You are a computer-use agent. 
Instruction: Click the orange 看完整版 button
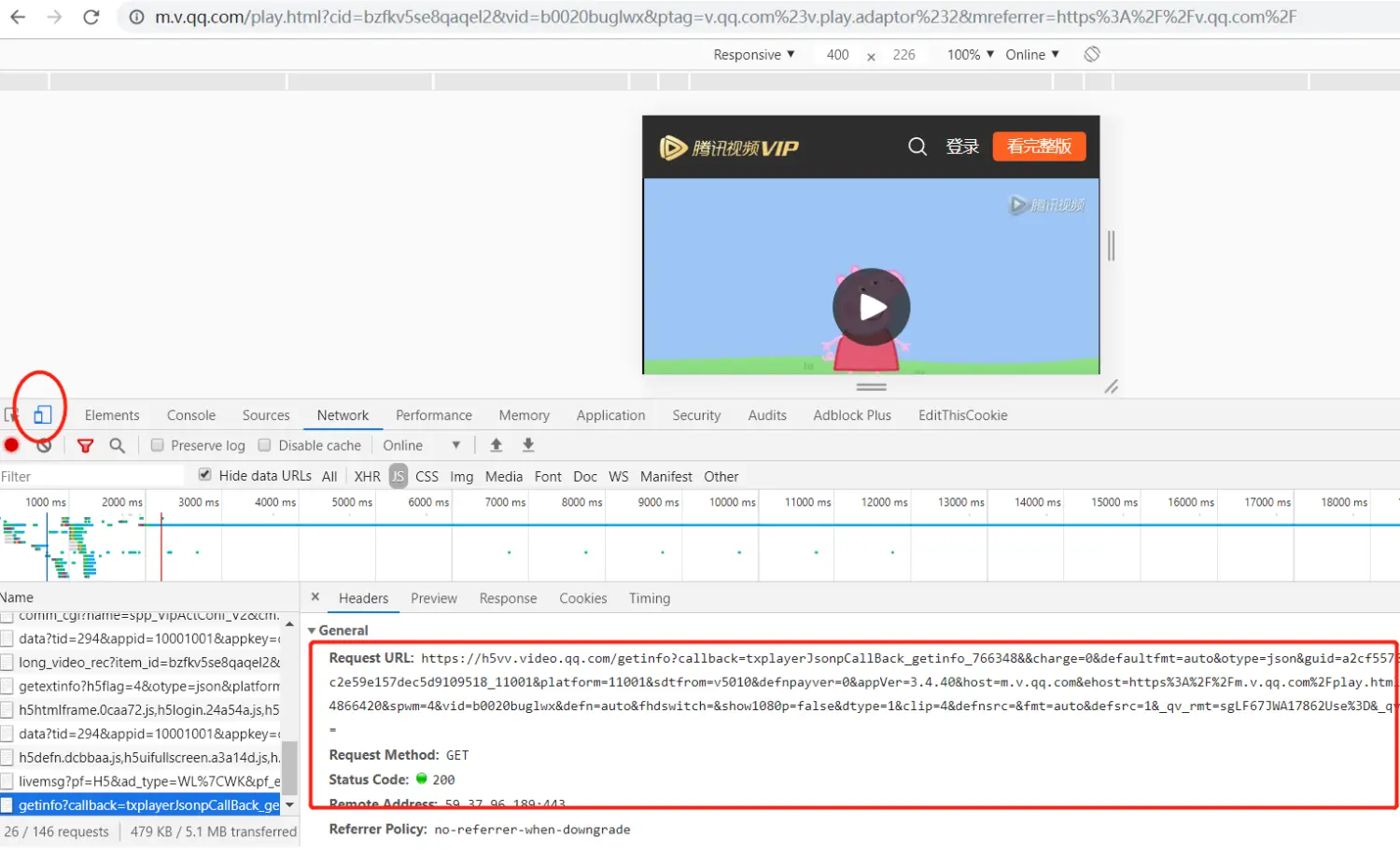pos(1039,147)
